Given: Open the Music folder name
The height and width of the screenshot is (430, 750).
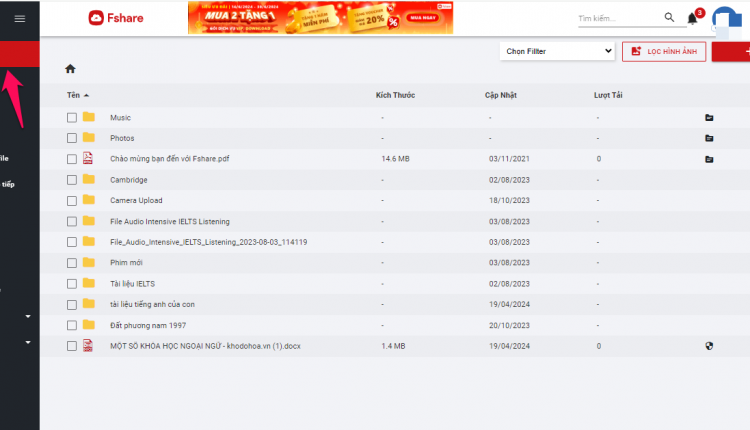Looking at the screenshot, I should coord(120,118).
